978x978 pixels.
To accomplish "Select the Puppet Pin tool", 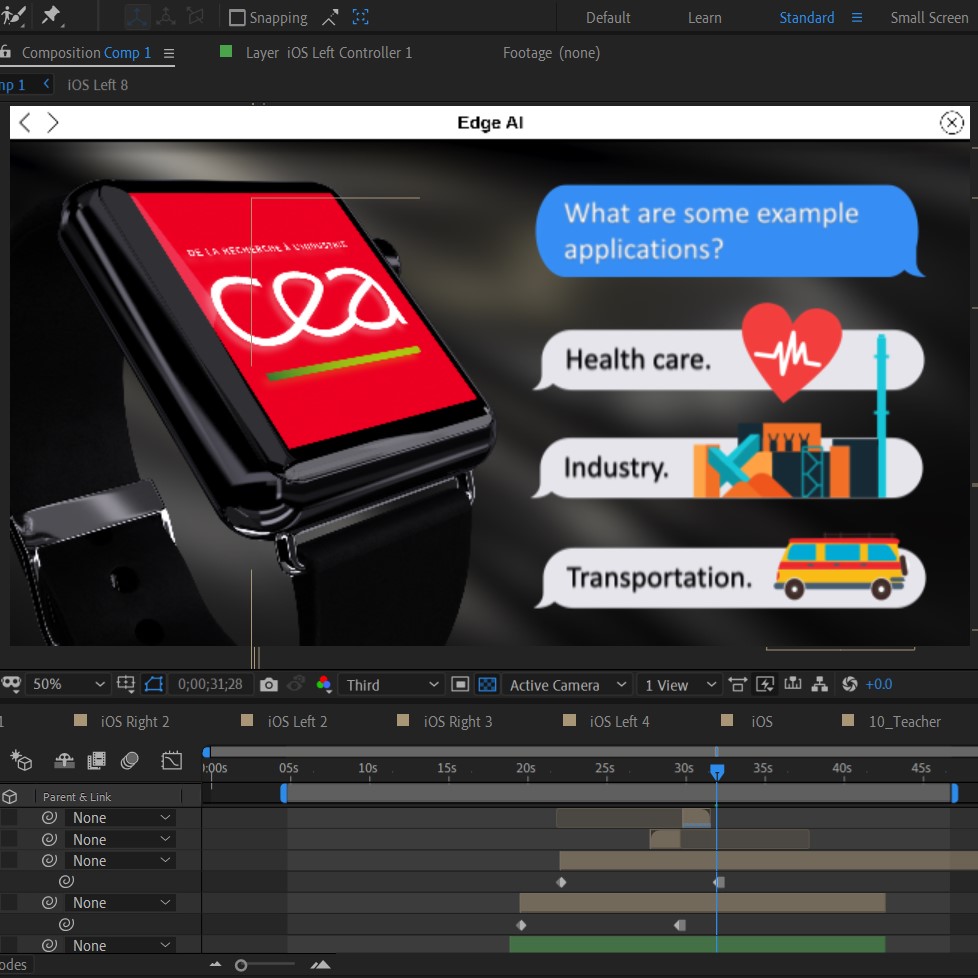I will [x=52, y=16].
